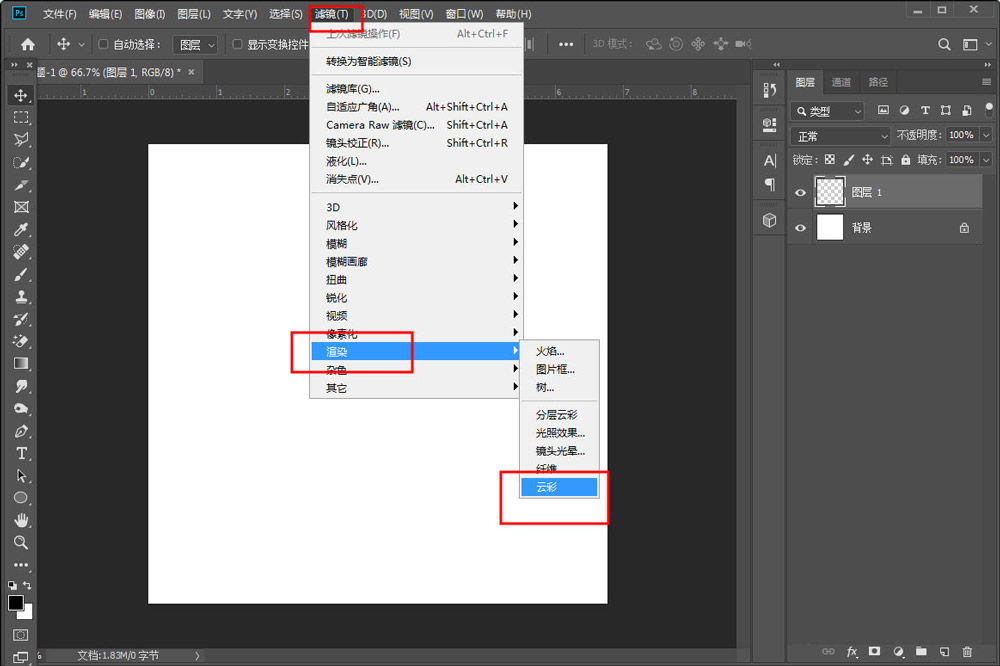Toggle lock transparent pixels icon
Viewport: 1000px width, 666px height.
[x=829, y=159]
